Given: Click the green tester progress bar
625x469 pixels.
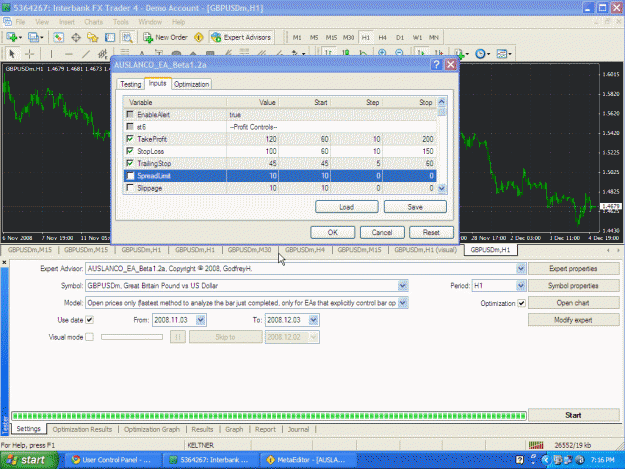Looking at the screenshot, I should click(x=269, y=416).
